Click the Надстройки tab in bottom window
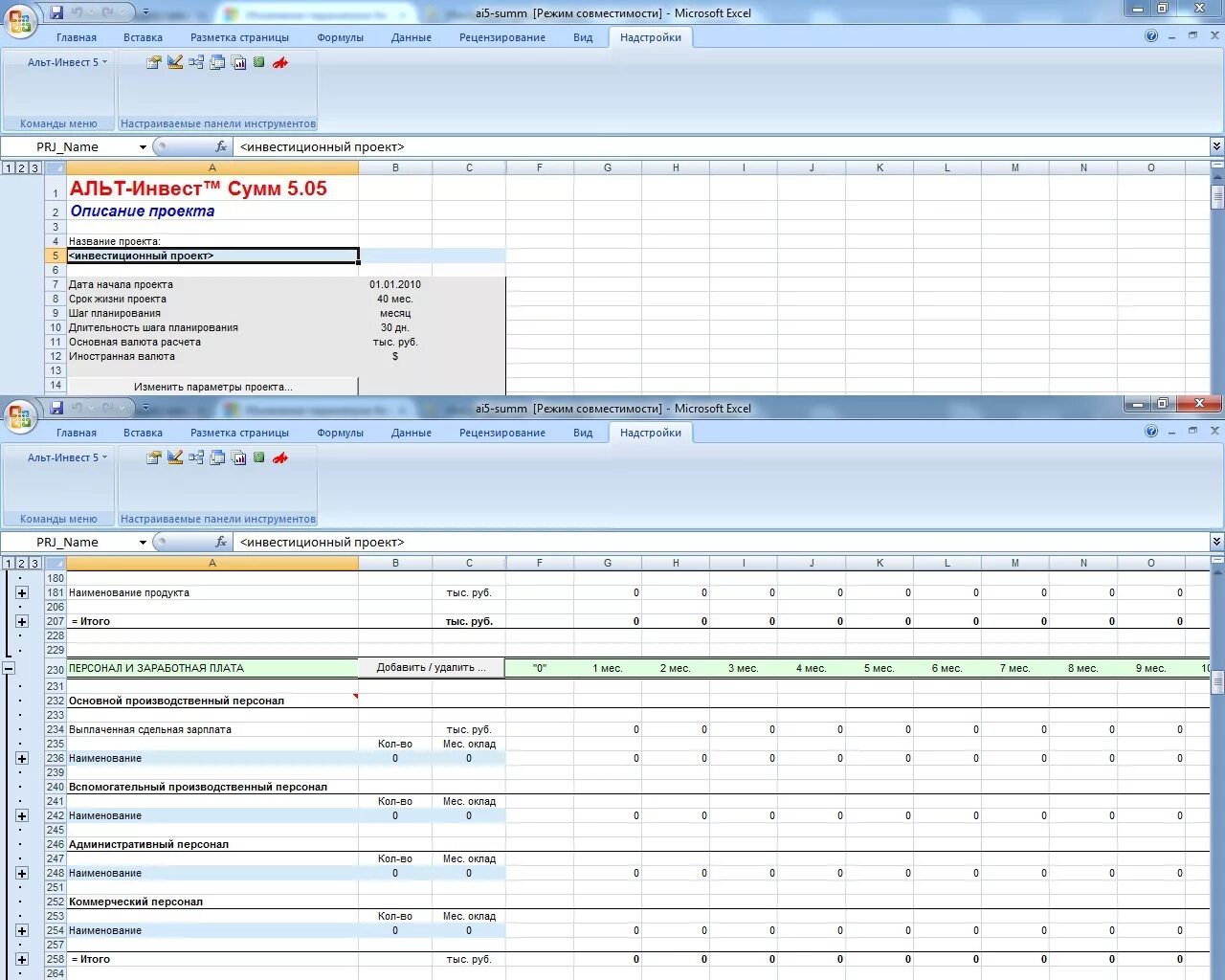This screenshot has width=1225, height=980. point(651,433)
